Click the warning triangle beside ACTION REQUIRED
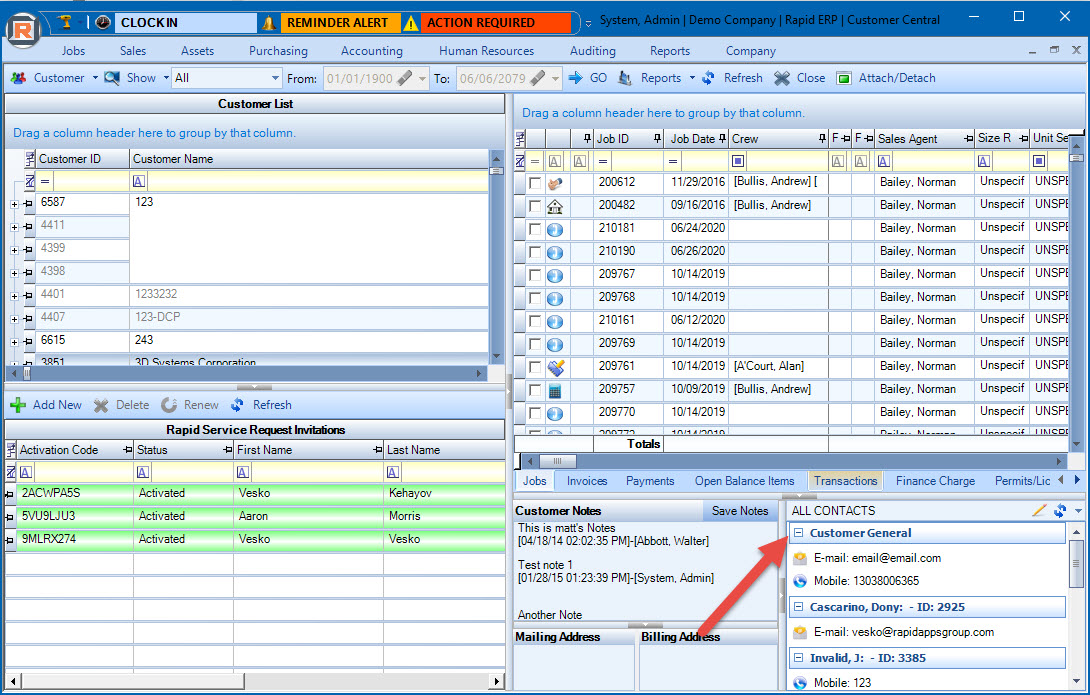The height and width of the screenshot is (695, 1090). coord(412,24)
